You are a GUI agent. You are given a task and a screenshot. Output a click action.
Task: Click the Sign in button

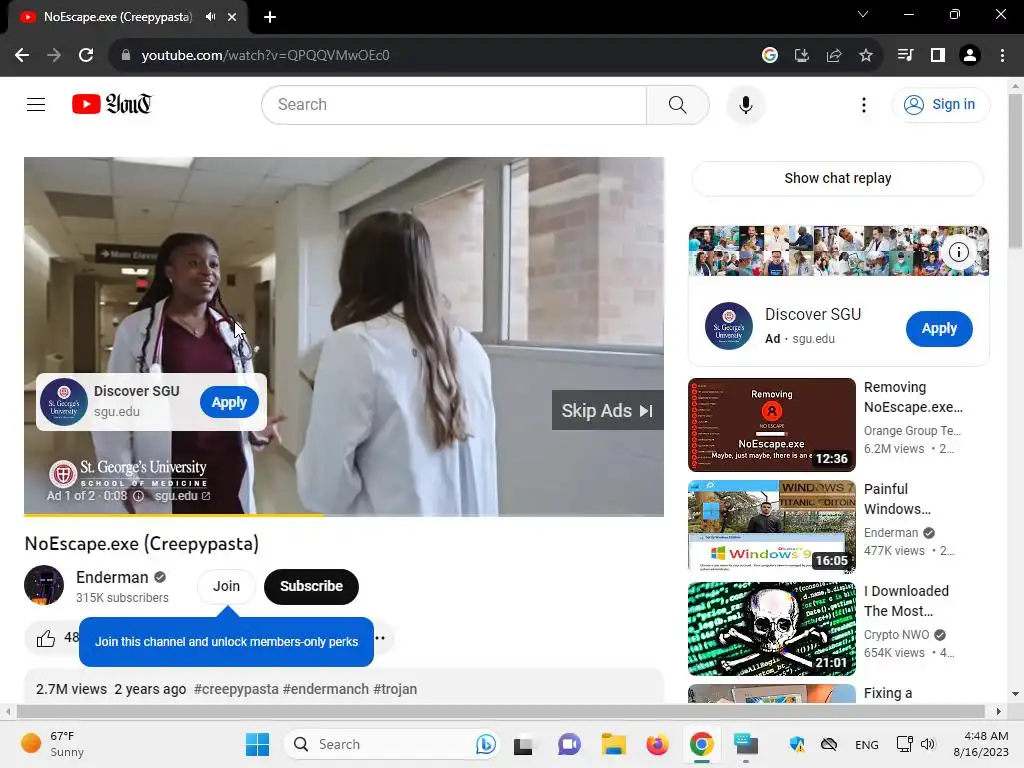pos(940,104)
